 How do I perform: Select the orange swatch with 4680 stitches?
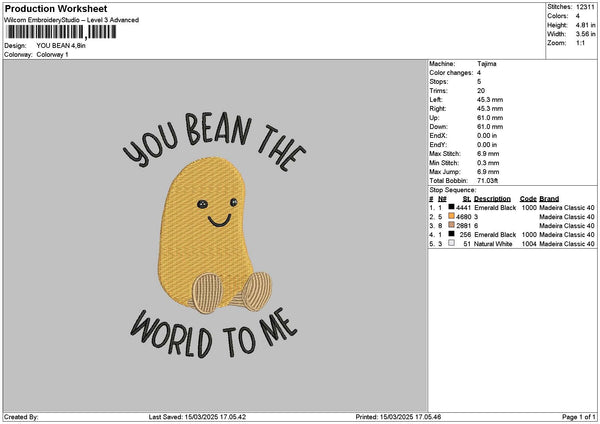tap(452, 216)
